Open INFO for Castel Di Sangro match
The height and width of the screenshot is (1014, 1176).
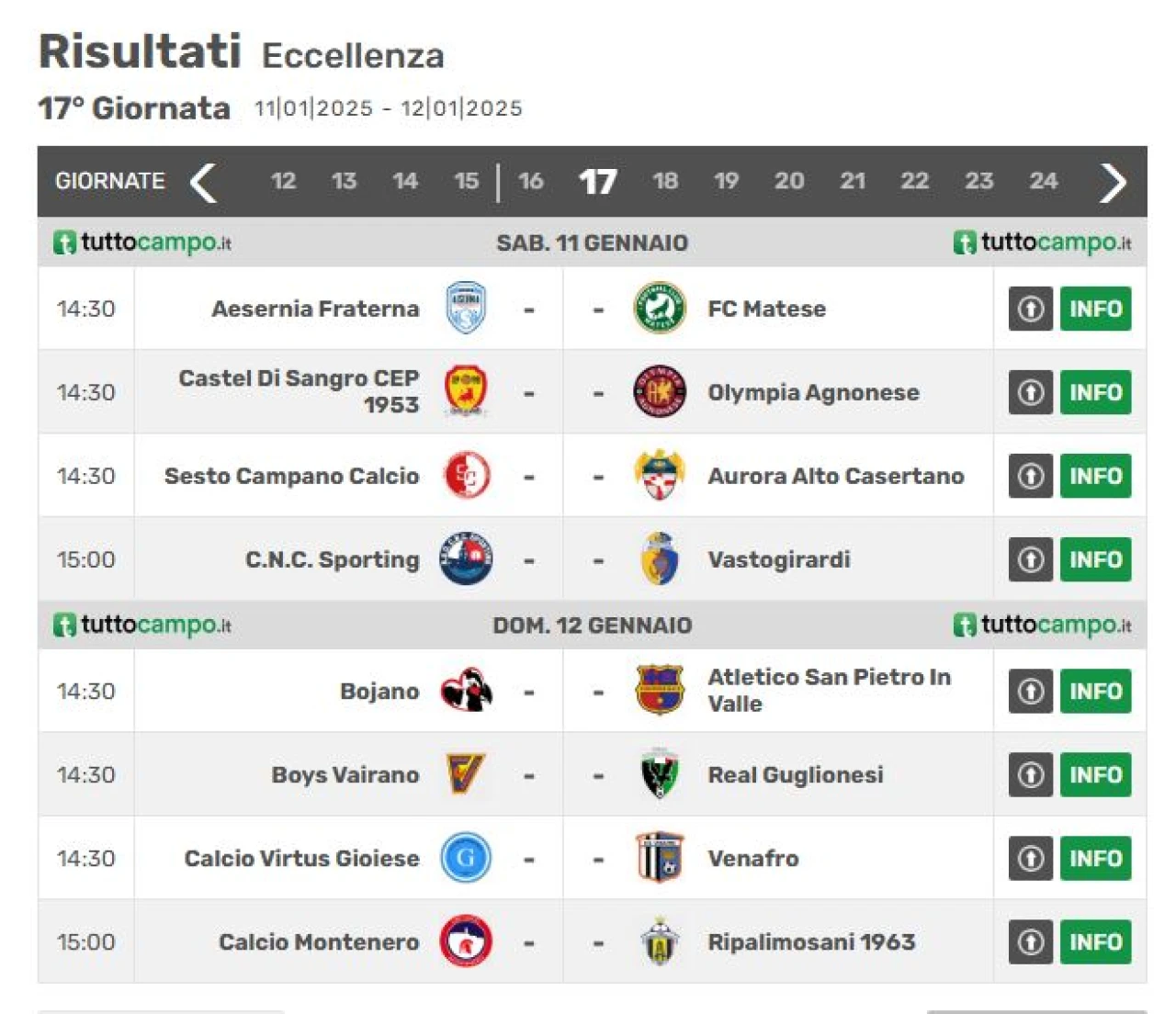click(1095, 392)
